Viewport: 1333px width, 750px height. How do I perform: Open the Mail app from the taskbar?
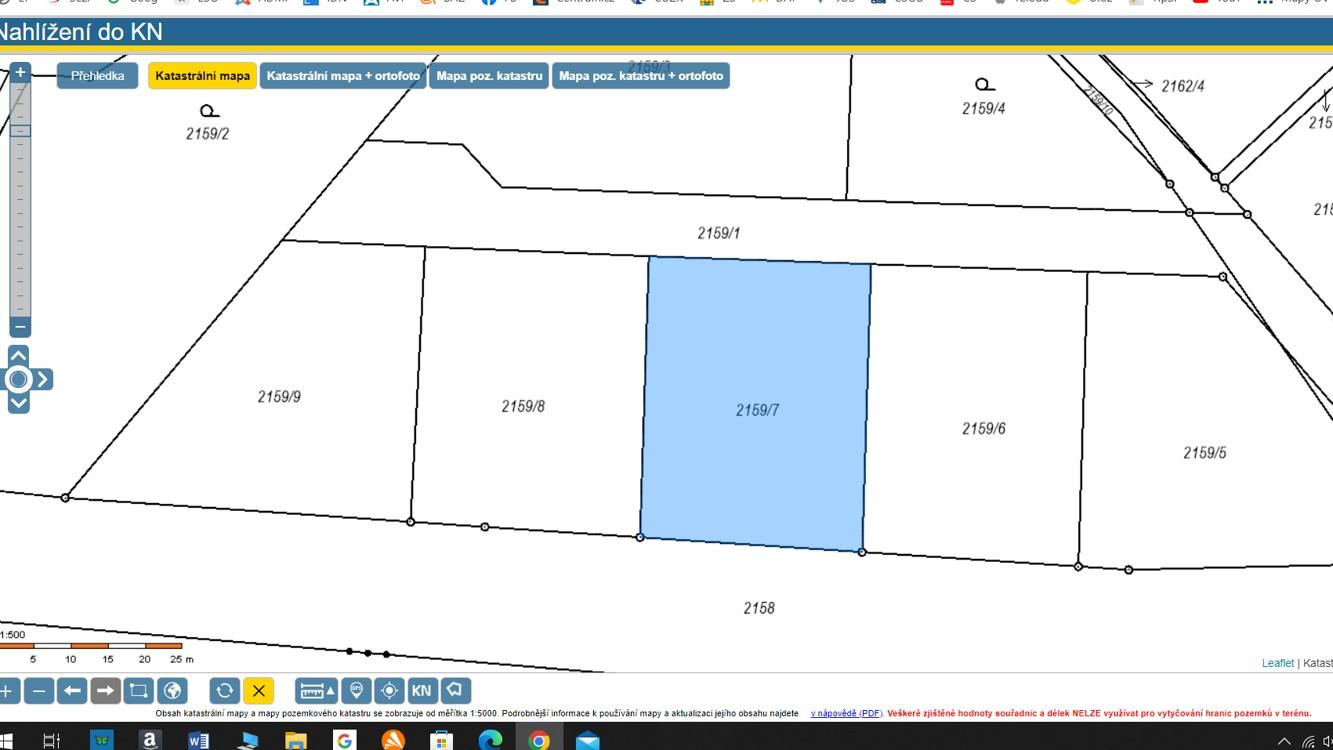coord(588,741)
